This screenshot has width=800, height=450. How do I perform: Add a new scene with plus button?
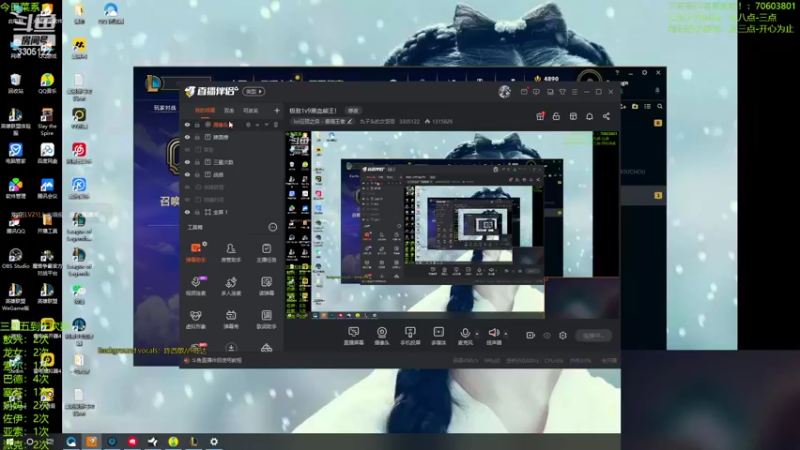[x=277, y=110]
